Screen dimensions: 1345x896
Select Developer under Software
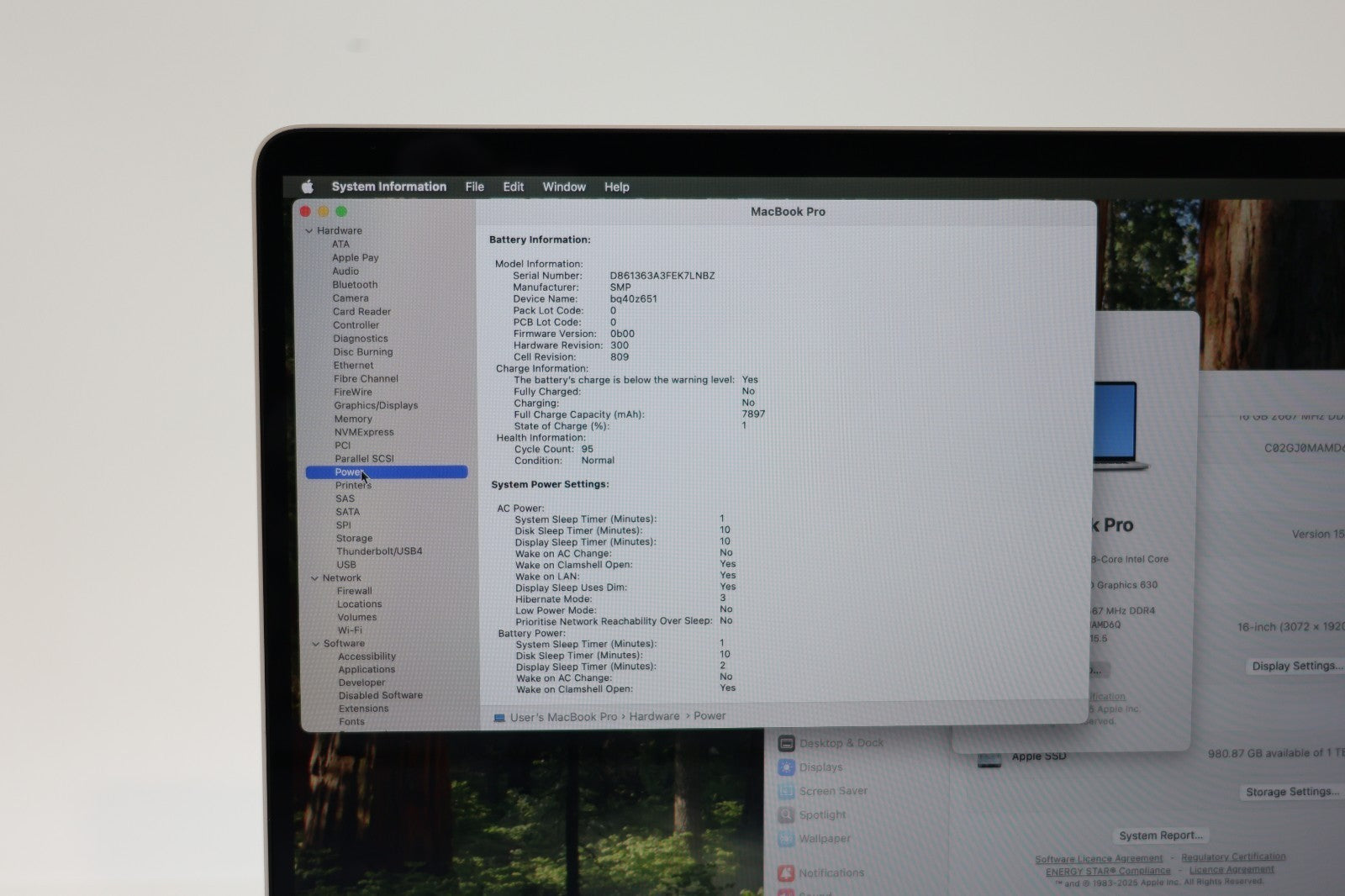(361, 683)
